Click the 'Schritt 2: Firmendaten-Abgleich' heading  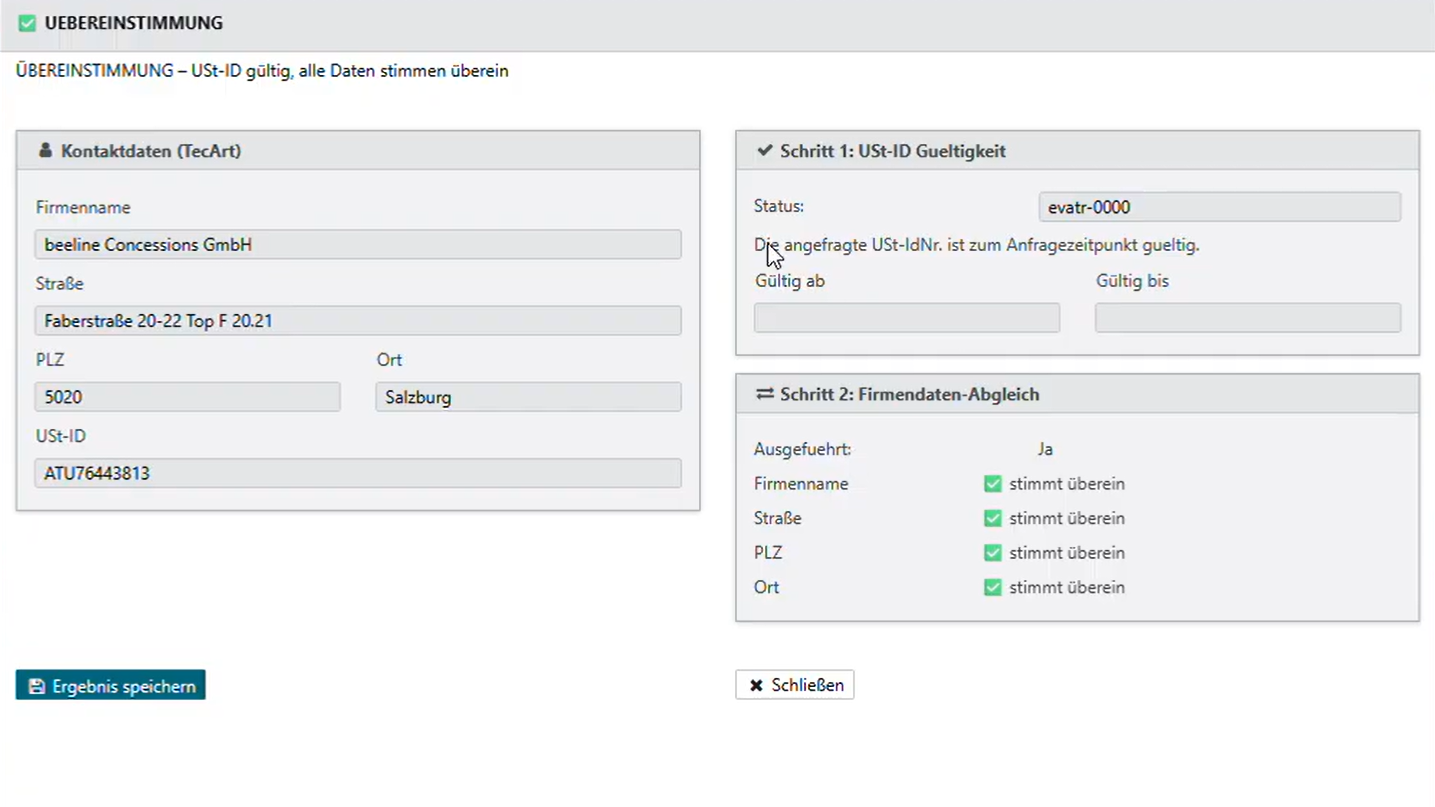(910, 394)
